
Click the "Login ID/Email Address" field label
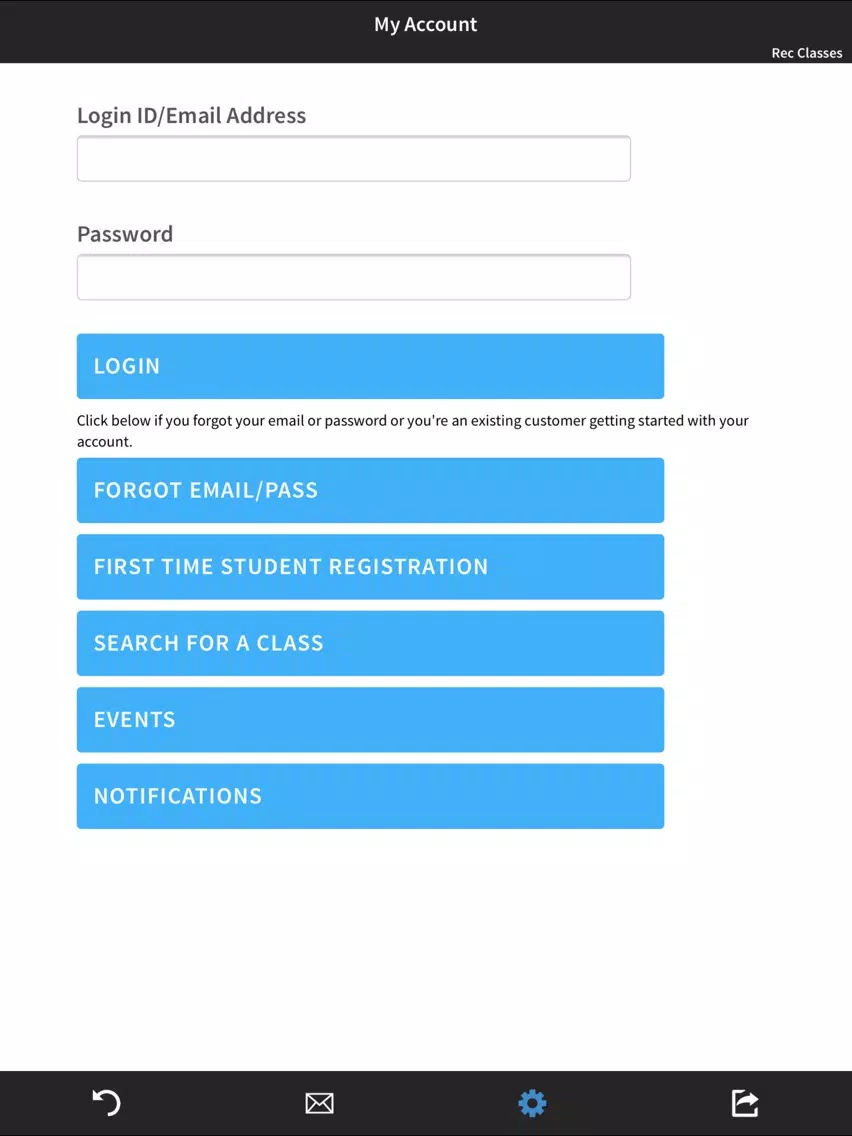pos(191,115)
